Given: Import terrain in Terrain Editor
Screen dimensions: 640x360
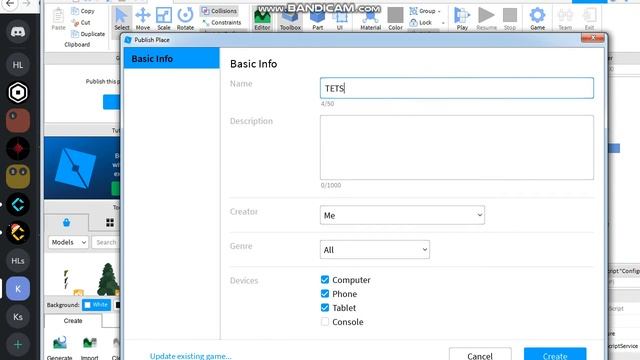Looking at the screenshot, I should pos(89,347).
